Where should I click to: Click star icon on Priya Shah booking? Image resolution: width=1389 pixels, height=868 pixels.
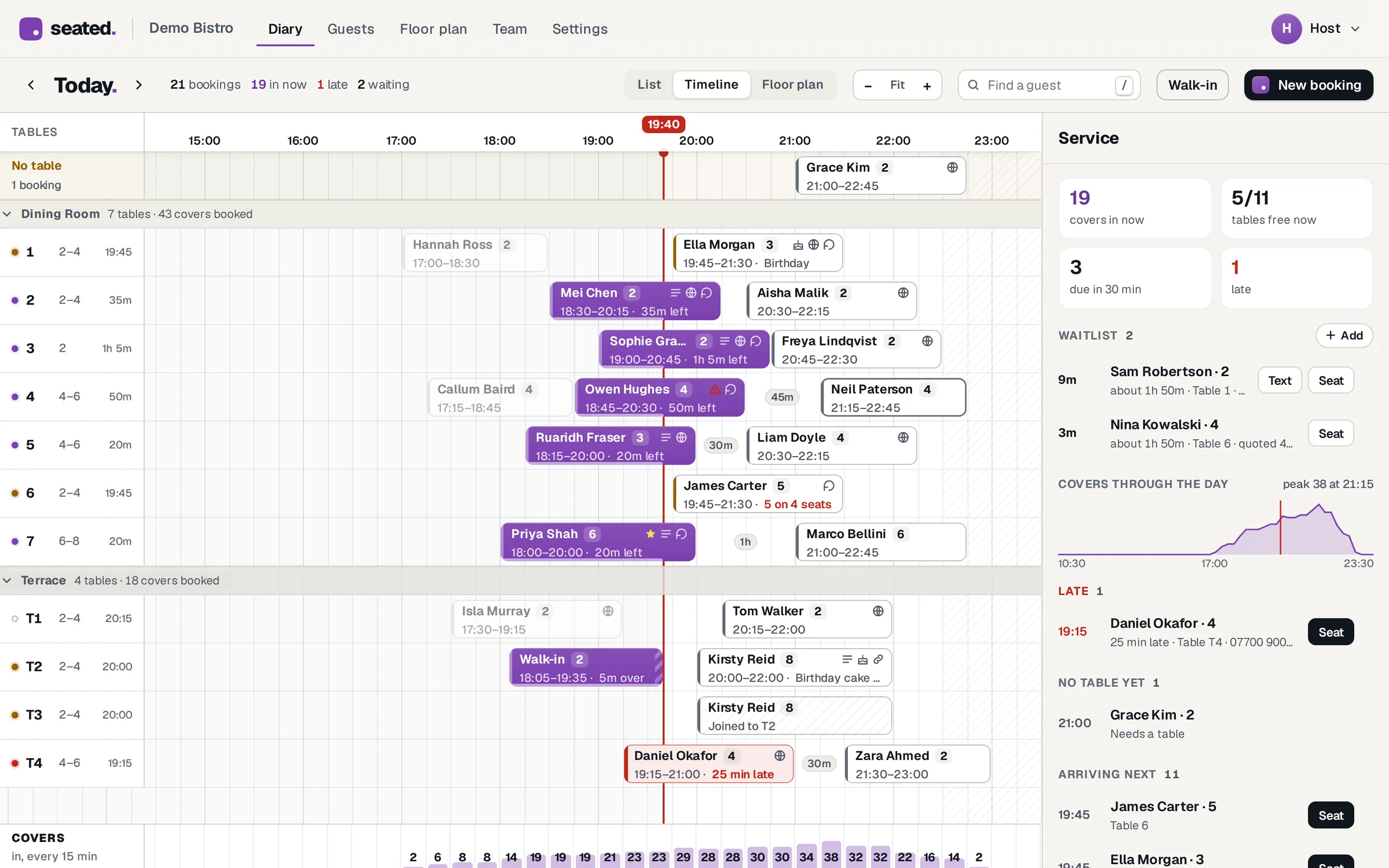point(651,534)
